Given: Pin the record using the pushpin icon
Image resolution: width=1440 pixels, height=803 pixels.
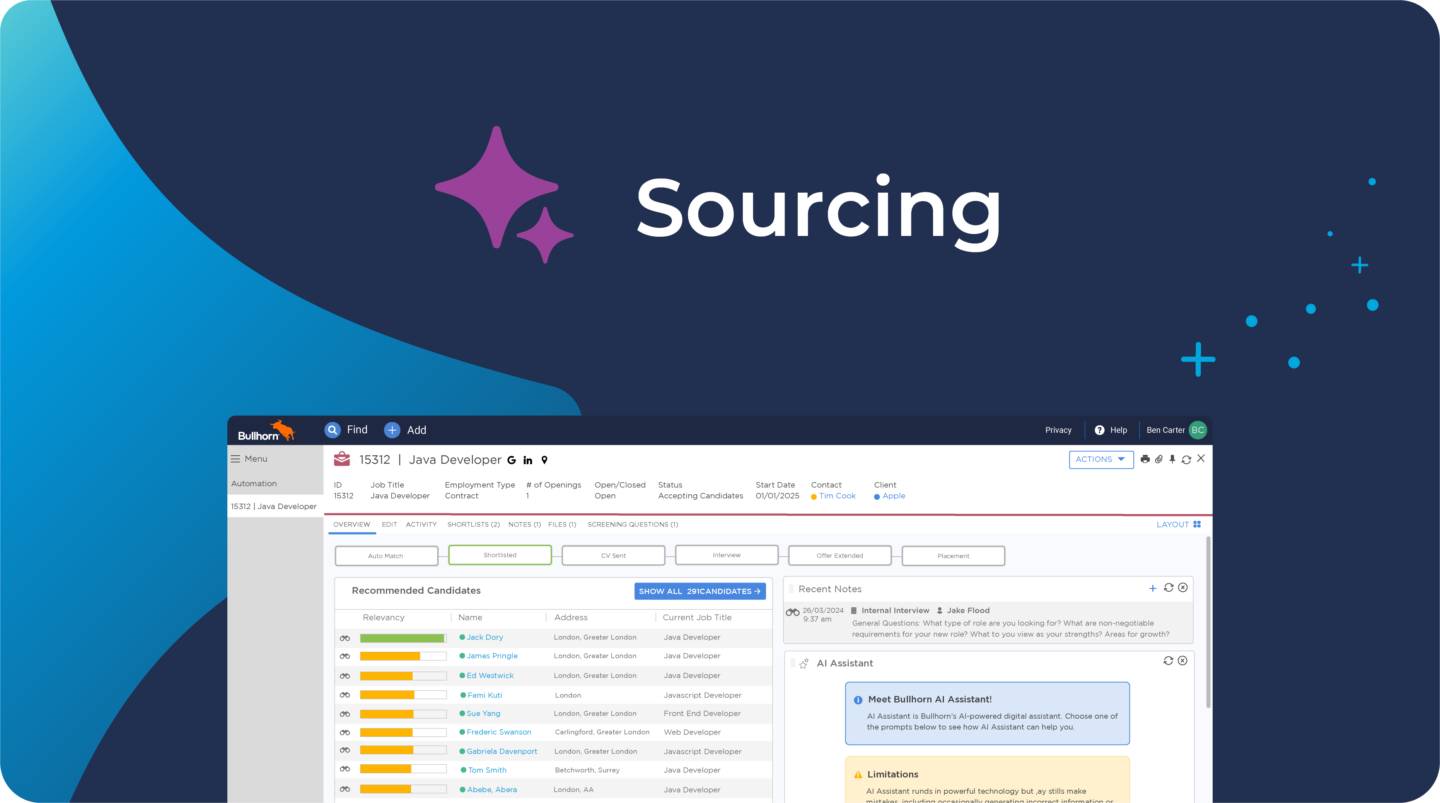Looking at the screenshot, I should (1172, 459).
